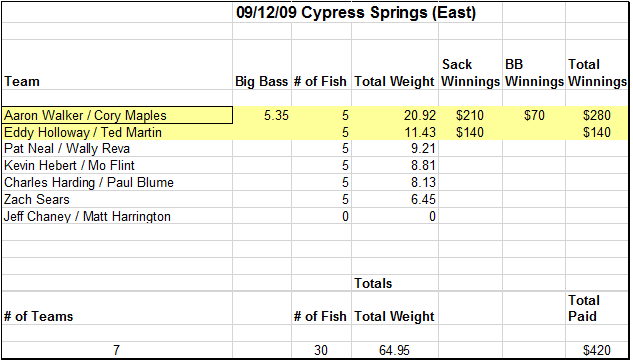The image size is (633, 363).
Task: Click the total weight sum 64.95
Action: tap(395, 350)
